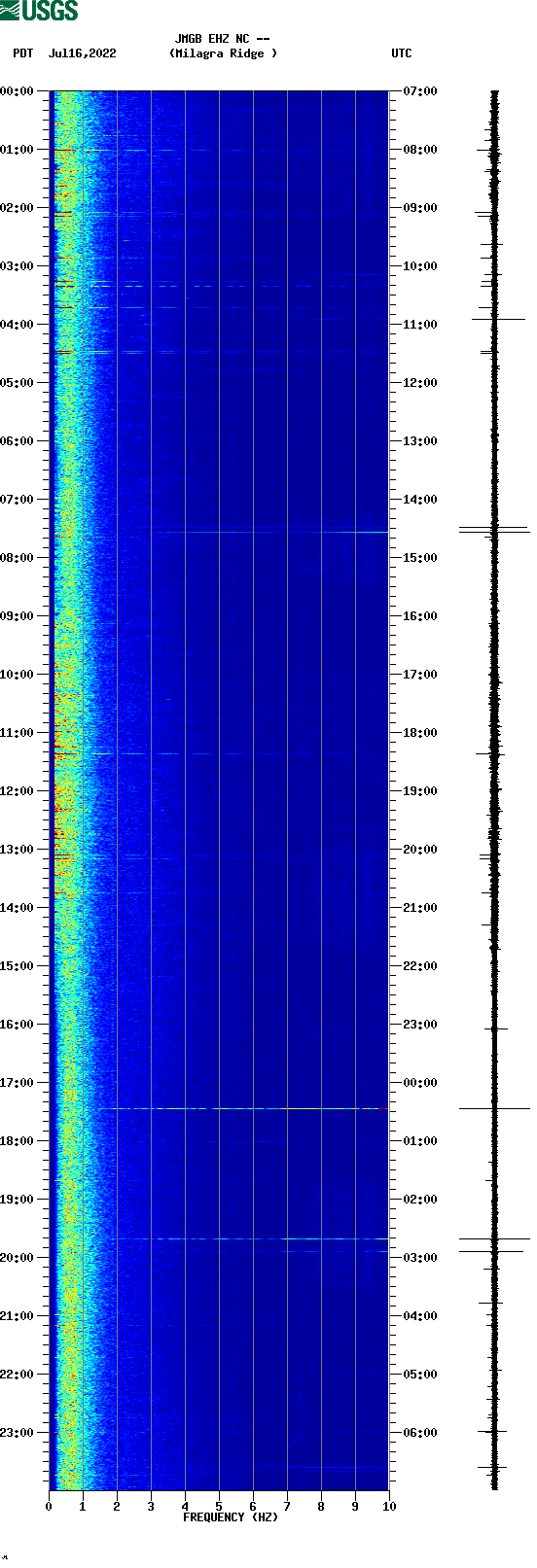Click the 5 Hz frequency axis tick label

click(x=219, y=1507)
